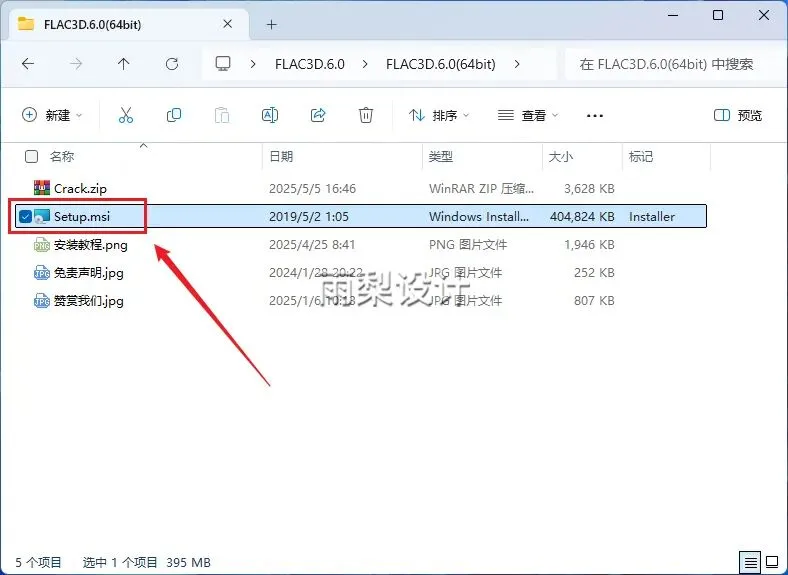The height and width of the screenshot is (575, 788).
Task: Click FLAC3D.6.0 in the breadcrumb path
Action: (310, 64)
